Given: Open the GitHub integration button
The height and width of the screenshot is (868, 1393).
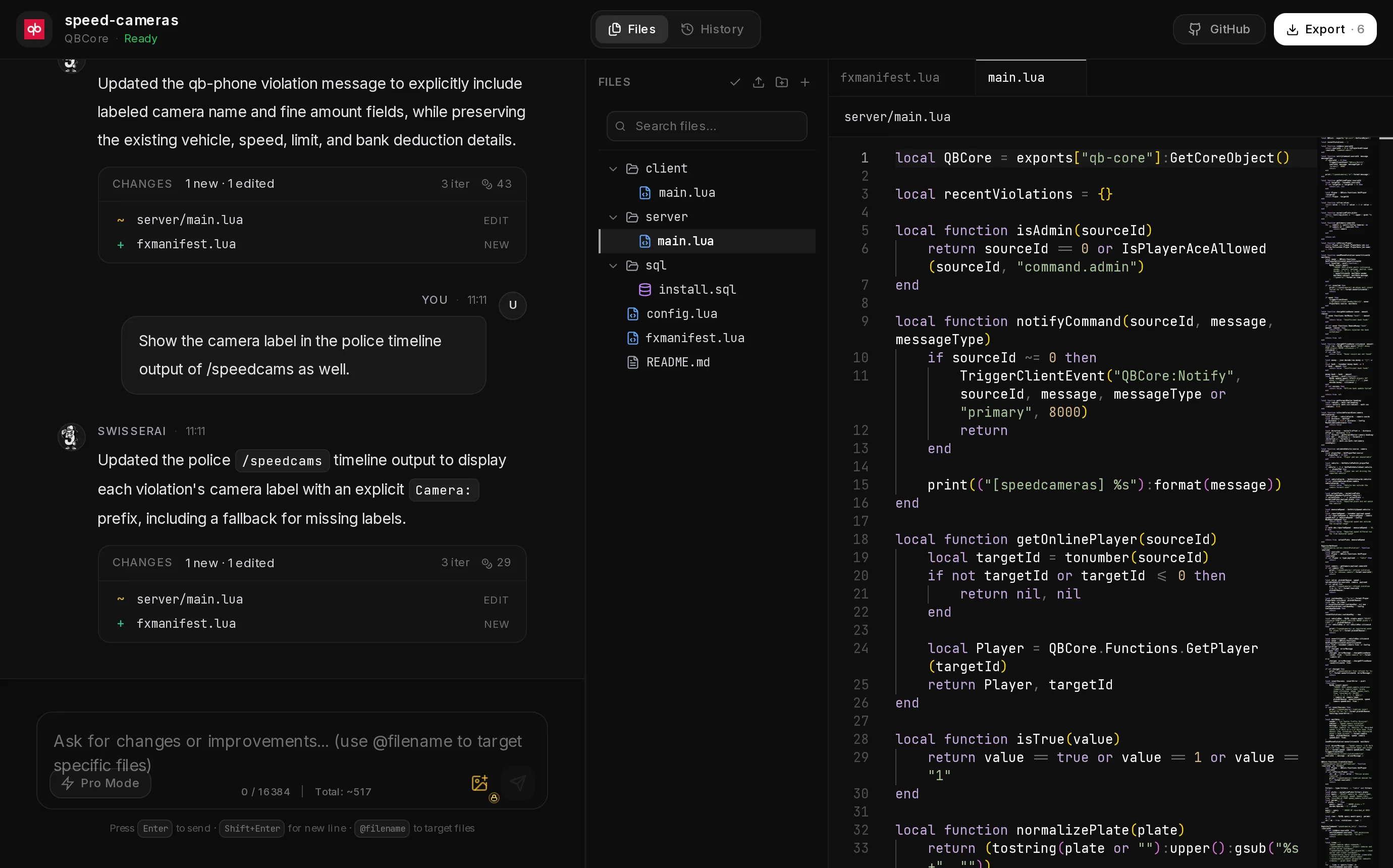Looking at the screenshot, I should [1218, 29].
